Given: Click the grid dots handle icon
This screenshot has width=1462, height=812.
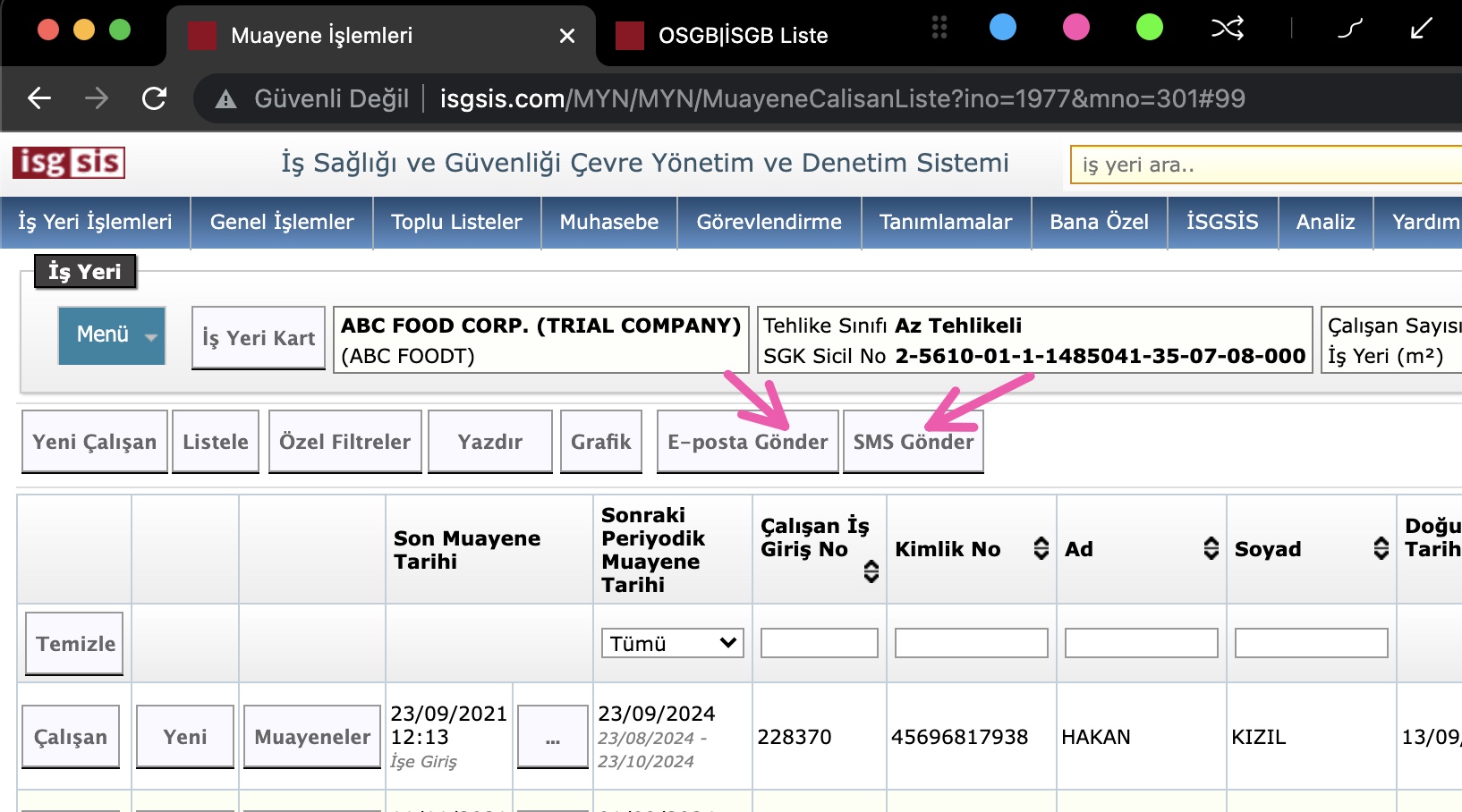Looking at the screenshot, I should tap(939, 28).
